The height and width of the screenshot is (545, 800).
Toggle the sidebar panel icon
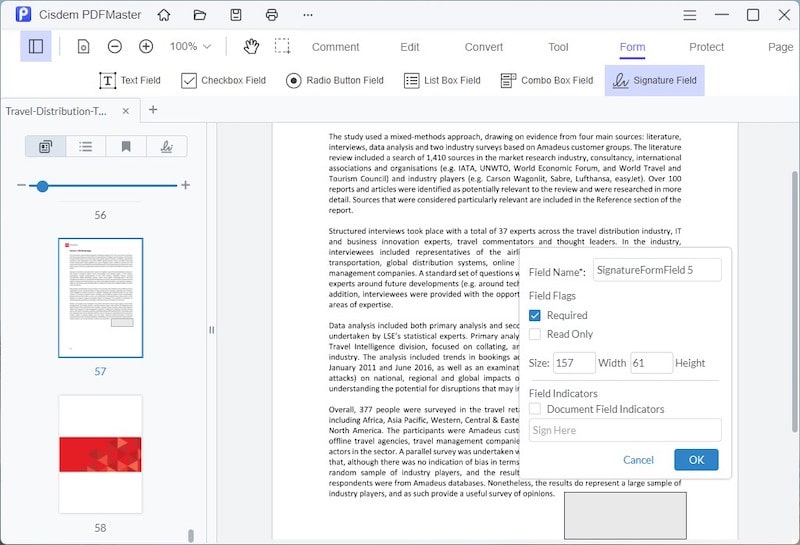pos(36,46)
